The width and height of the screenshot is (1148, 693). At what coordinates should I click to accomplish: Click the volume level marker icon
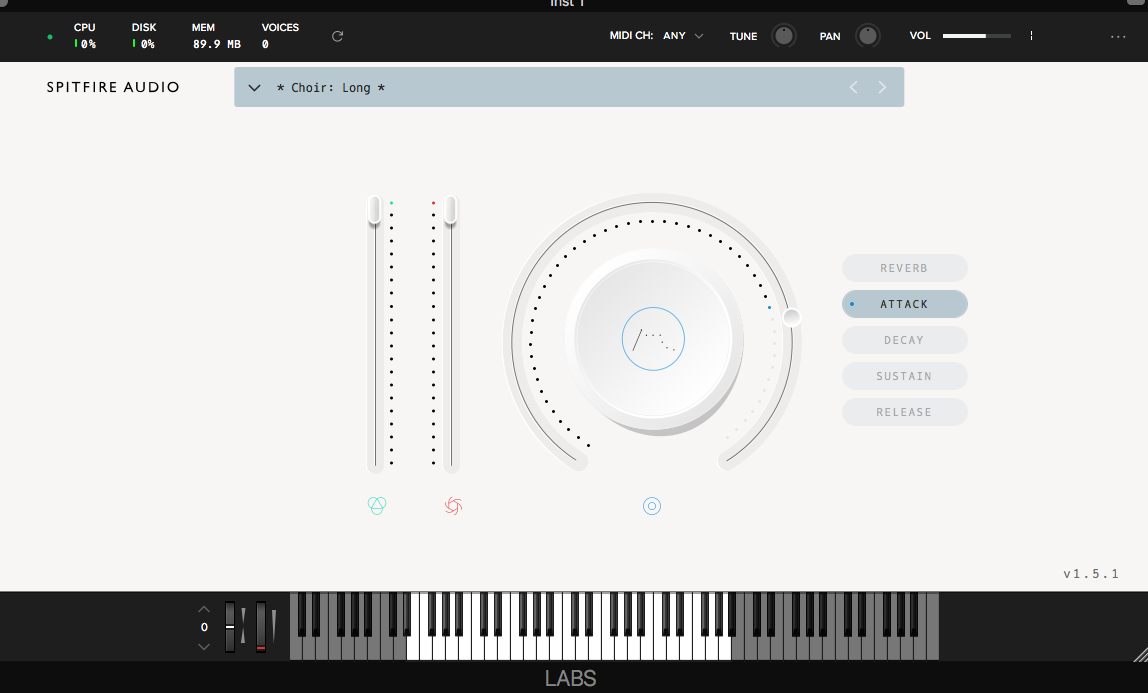[x=1031, y=36]
